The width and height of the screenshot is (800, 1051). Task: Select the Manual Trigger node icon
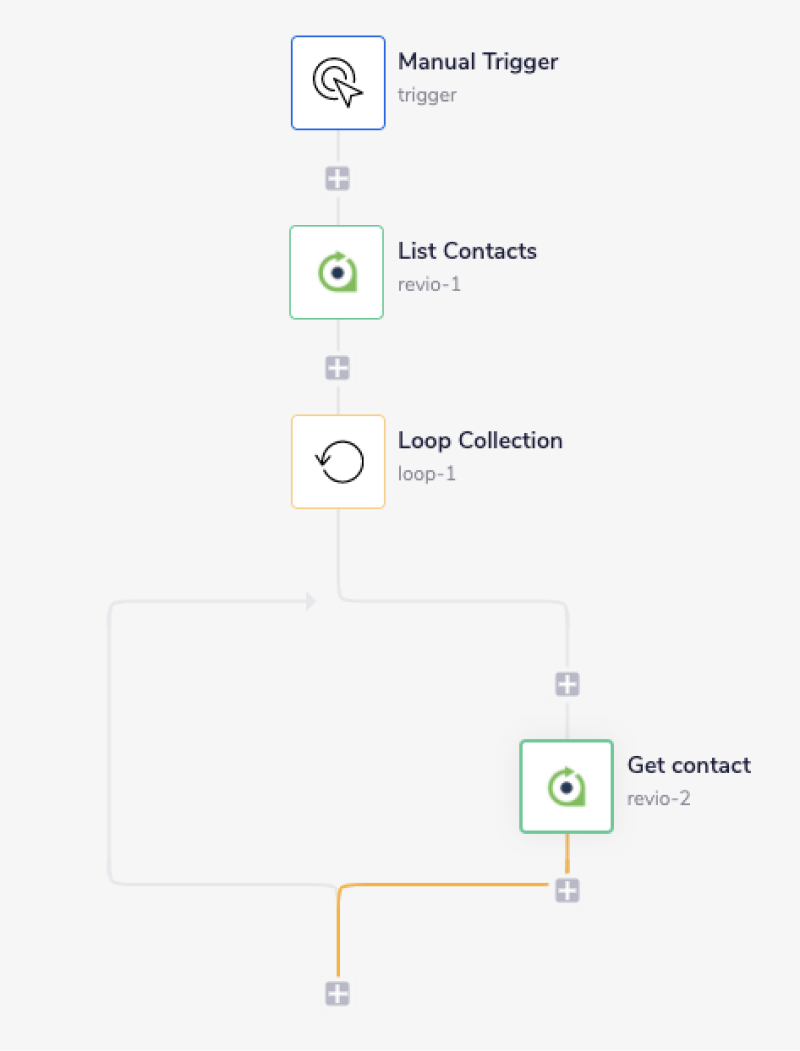tap(337, 82)
